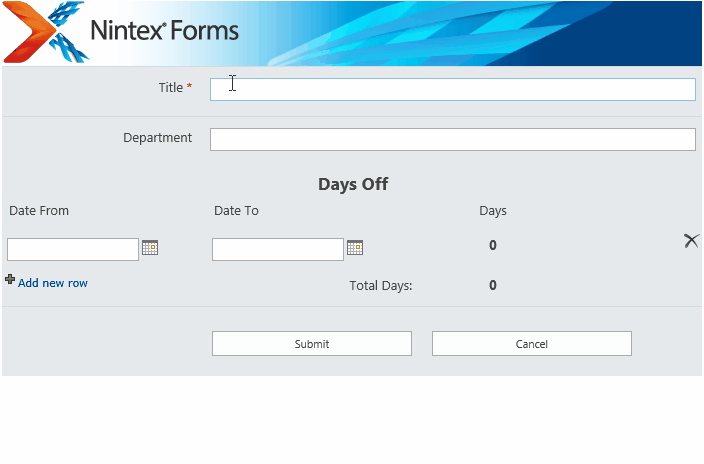Viewport: 704px width, 464px height.
Task: Click into the Date To input box
Action: [x=277, y=249]
